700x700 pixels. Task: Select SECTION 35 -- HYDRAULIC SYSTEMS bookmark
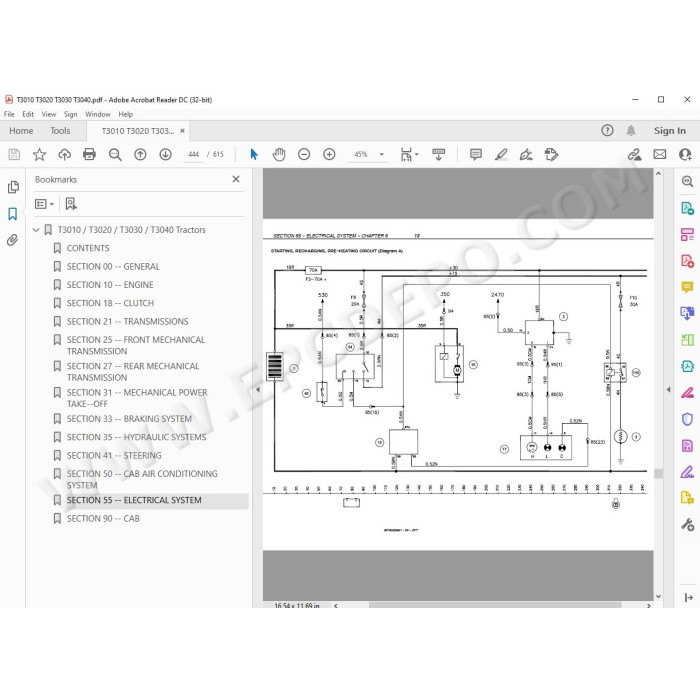136,437
